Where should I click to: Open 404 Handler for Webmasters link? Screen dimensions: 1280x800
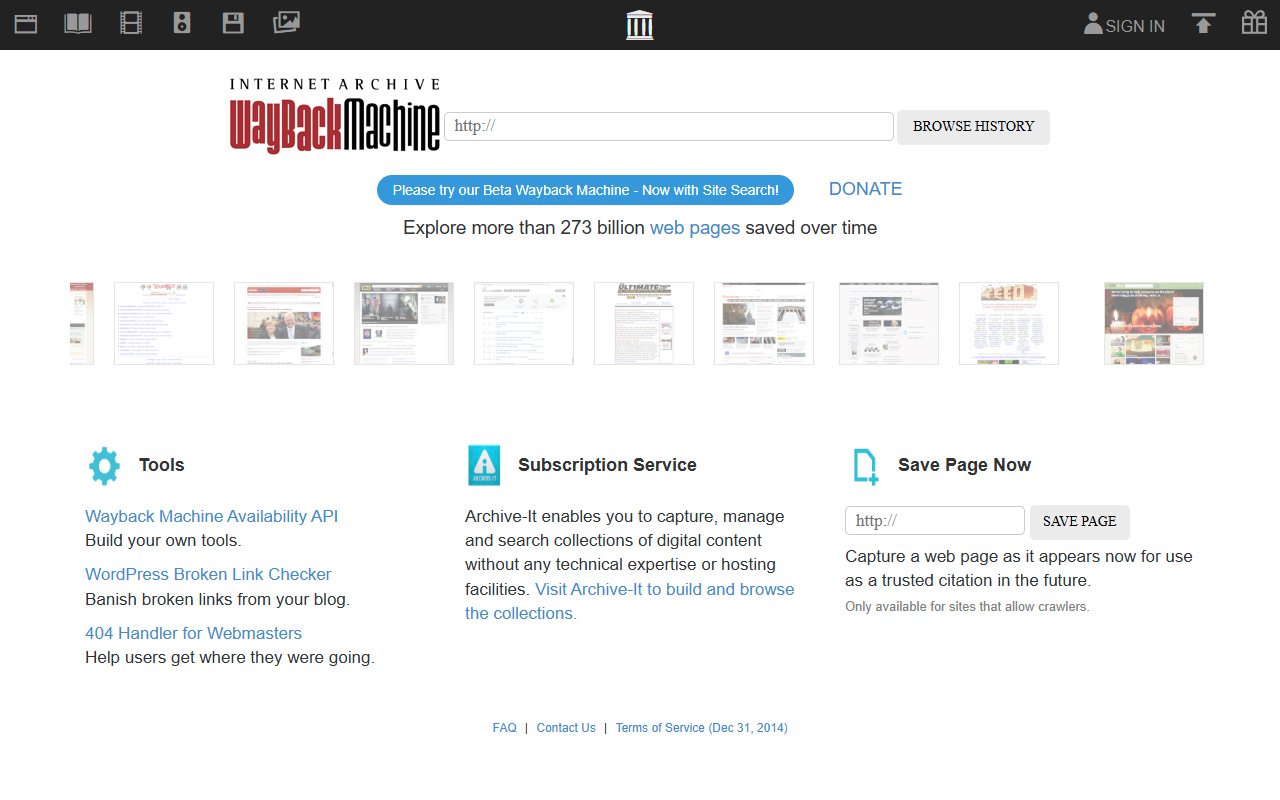point(193,633)
